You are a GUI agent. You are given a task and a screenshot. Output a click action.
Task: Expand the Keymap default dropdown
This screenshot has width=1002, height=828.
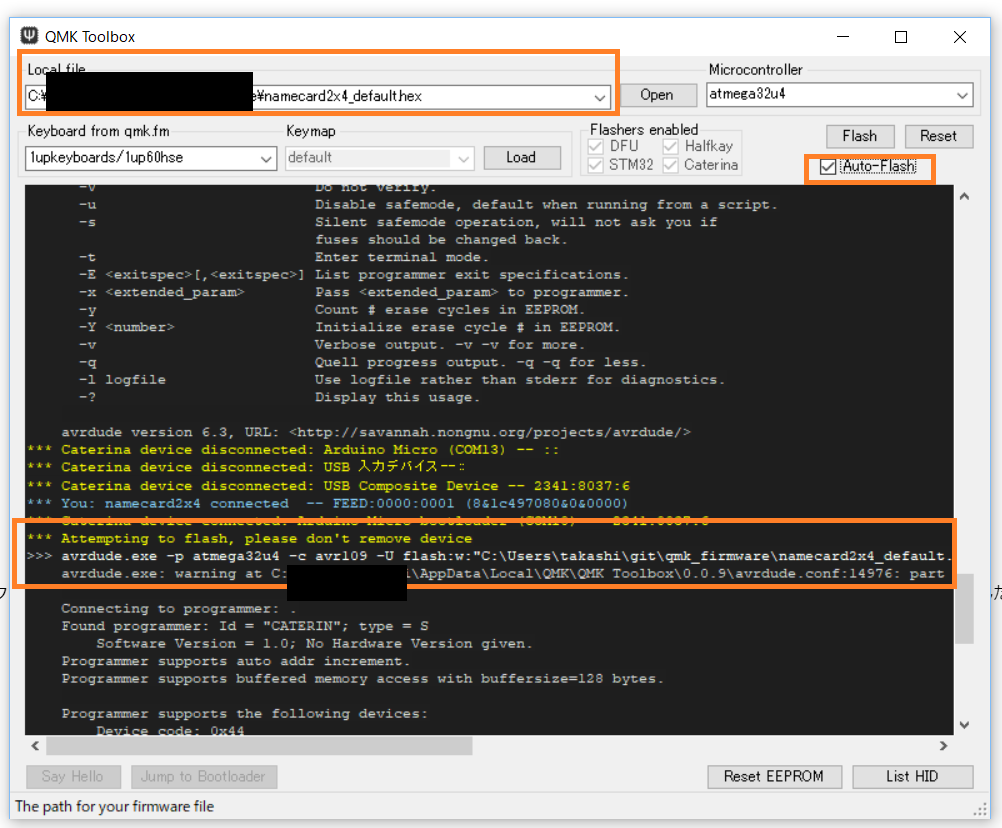[464, 158]
